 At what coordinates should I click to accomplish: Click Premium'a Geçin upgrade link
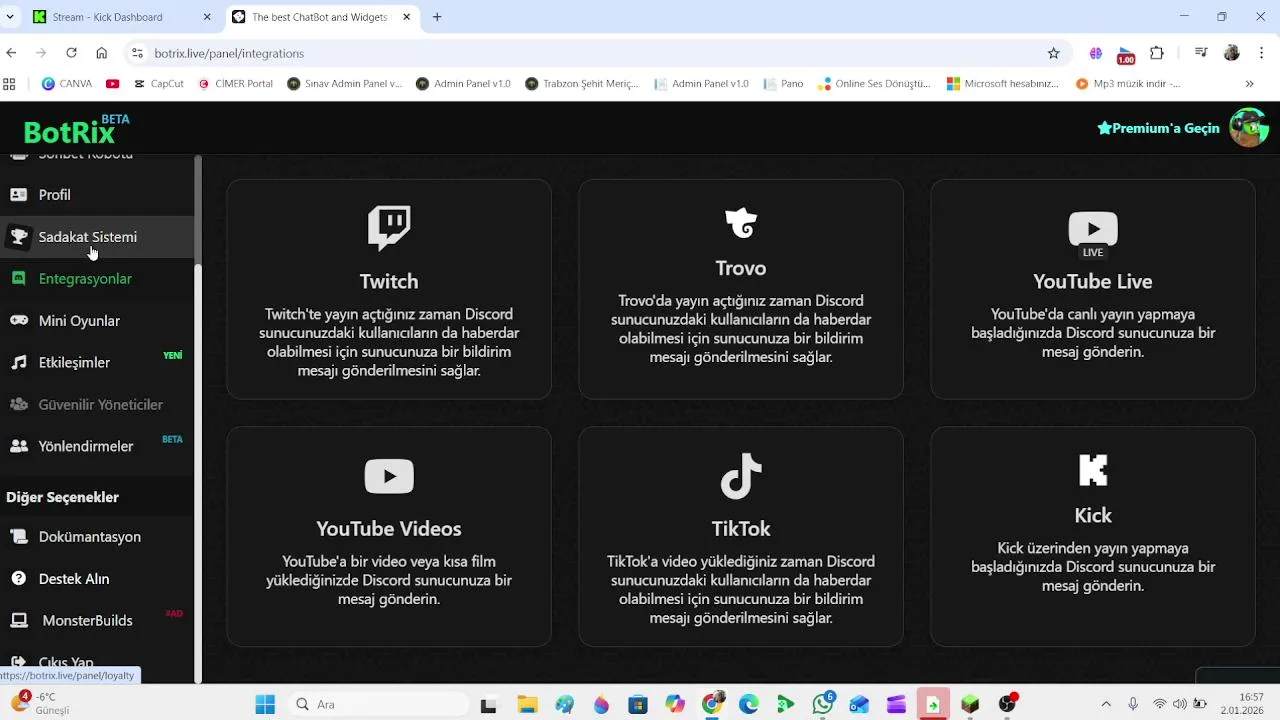click(1158, 128)
